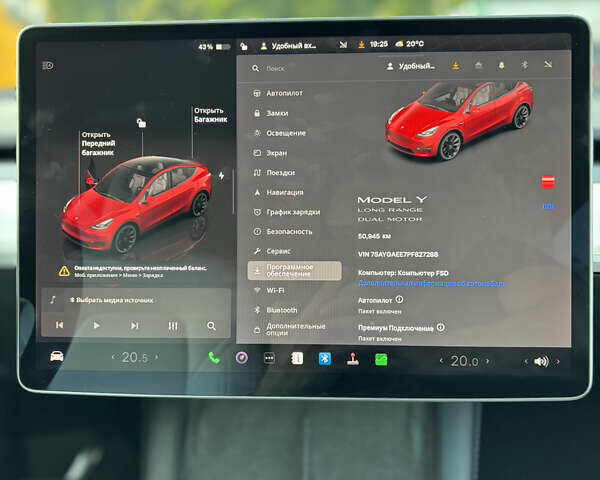Open the green energy app icon
Viewport: 600px width, 480px height.
pos(381,360)
